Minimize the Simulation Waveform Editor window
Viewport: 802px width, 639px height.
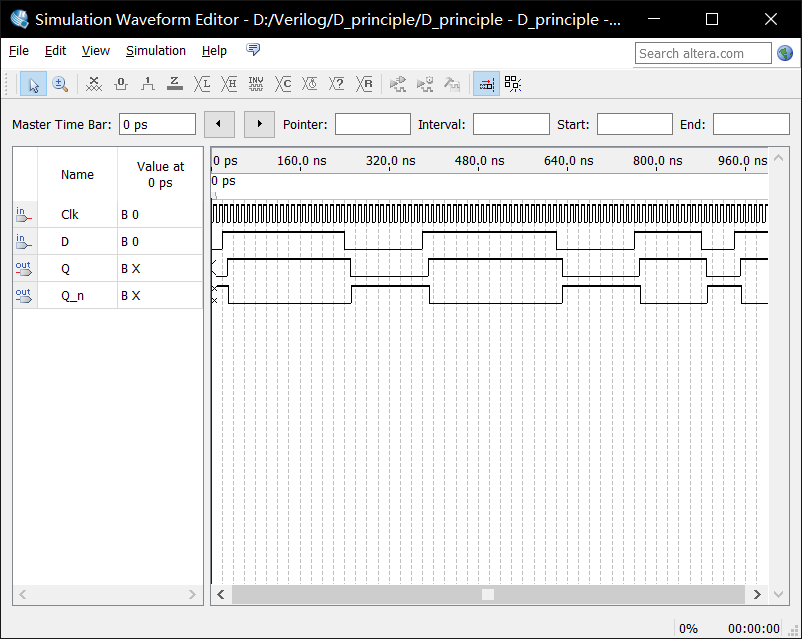point(653,19)
